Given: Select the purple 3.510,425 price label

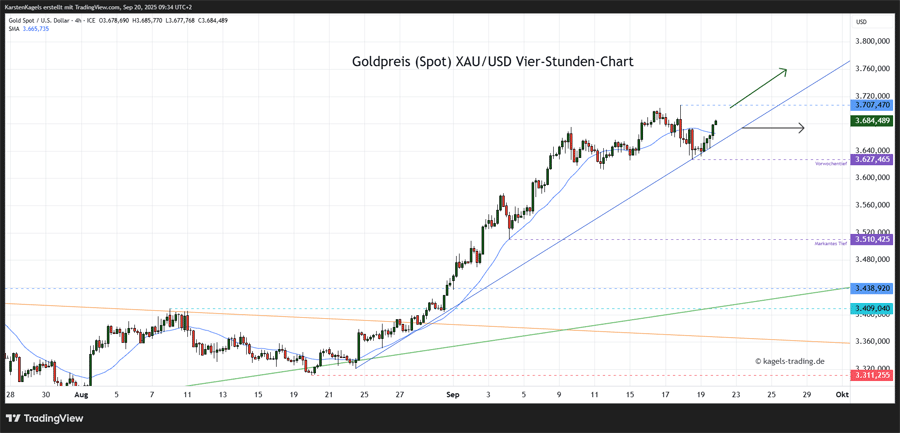Looking at the screenshot, I should [x=871, y=239].
